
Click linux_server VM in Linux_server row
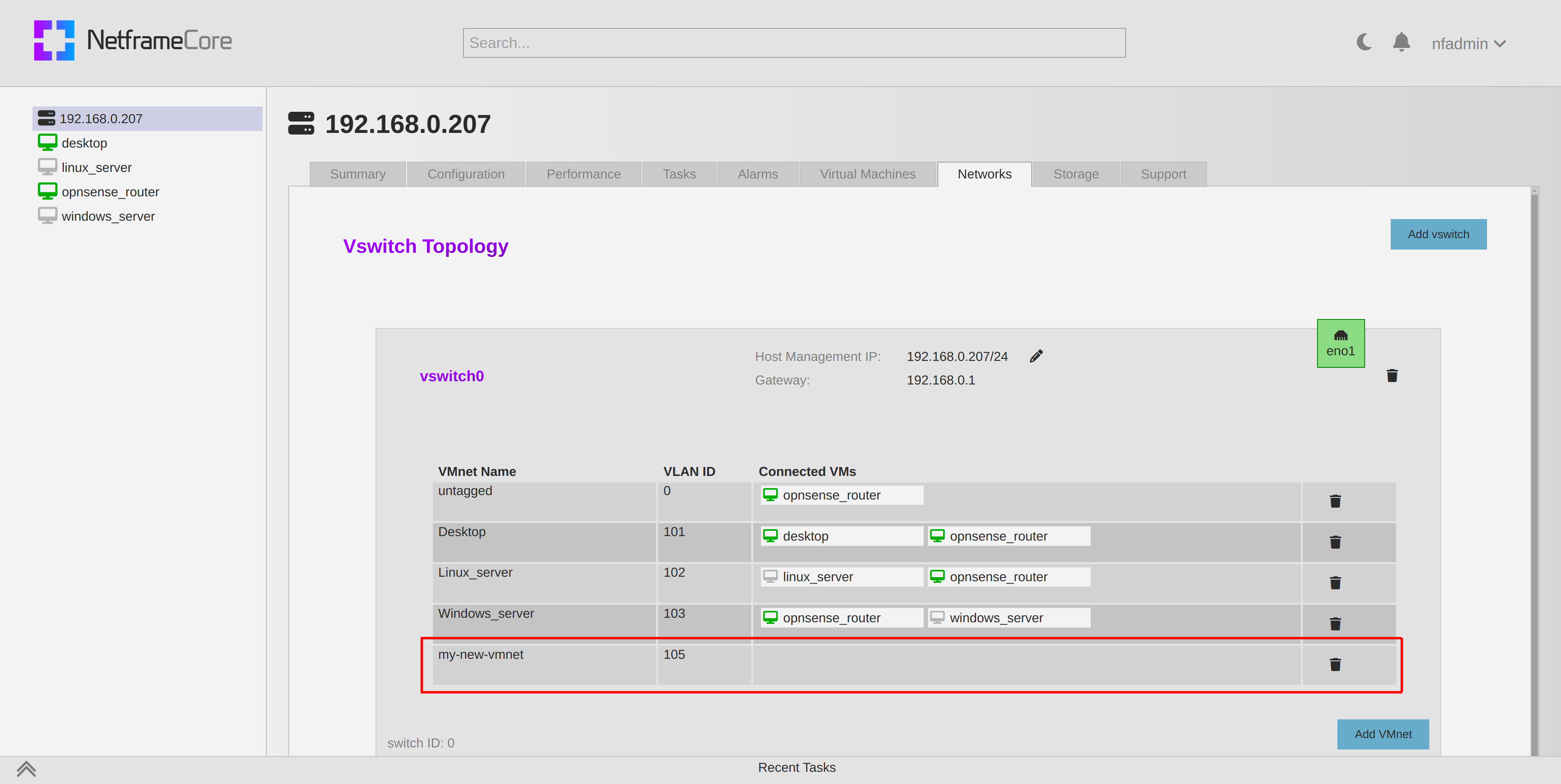coord(842,577)
